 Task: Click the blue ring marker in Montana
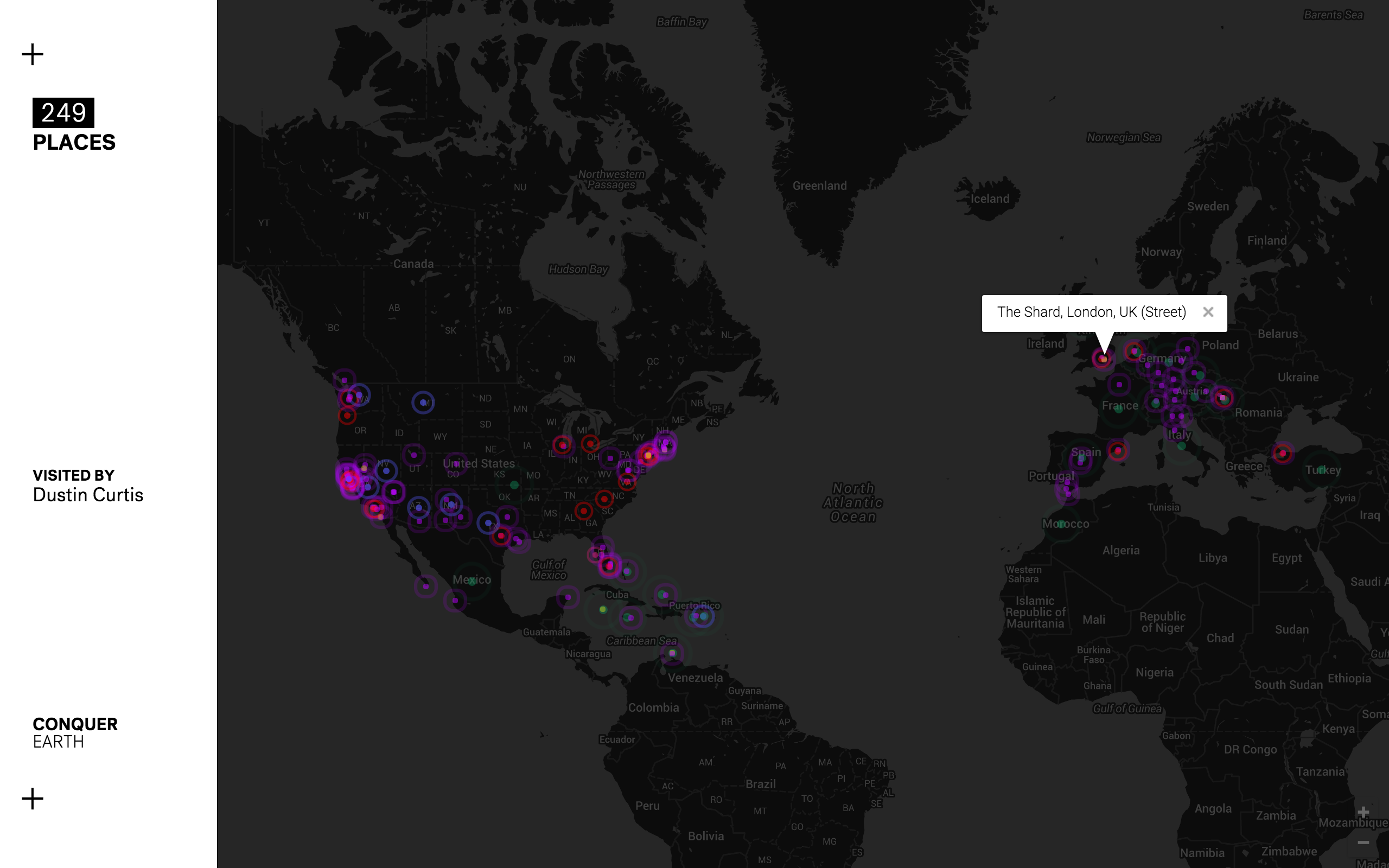pos(423,403)
